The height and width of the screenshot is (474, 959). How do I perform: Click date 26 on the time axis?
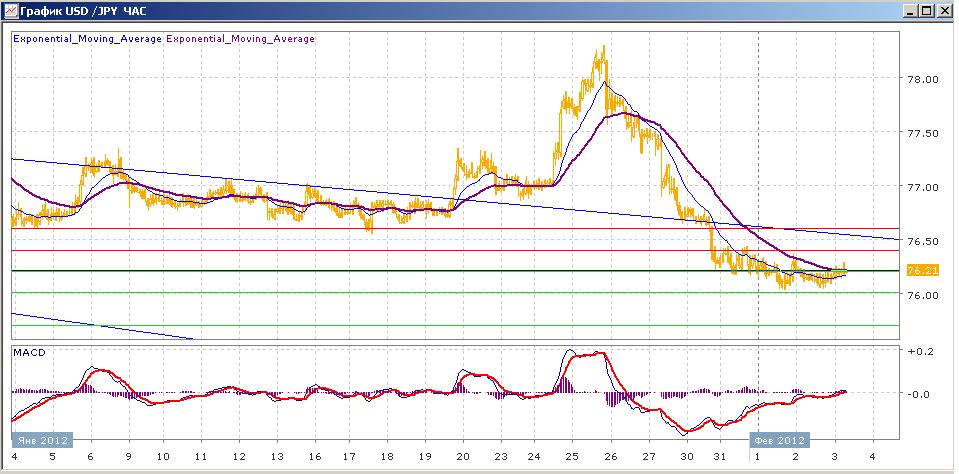(611, 457)
